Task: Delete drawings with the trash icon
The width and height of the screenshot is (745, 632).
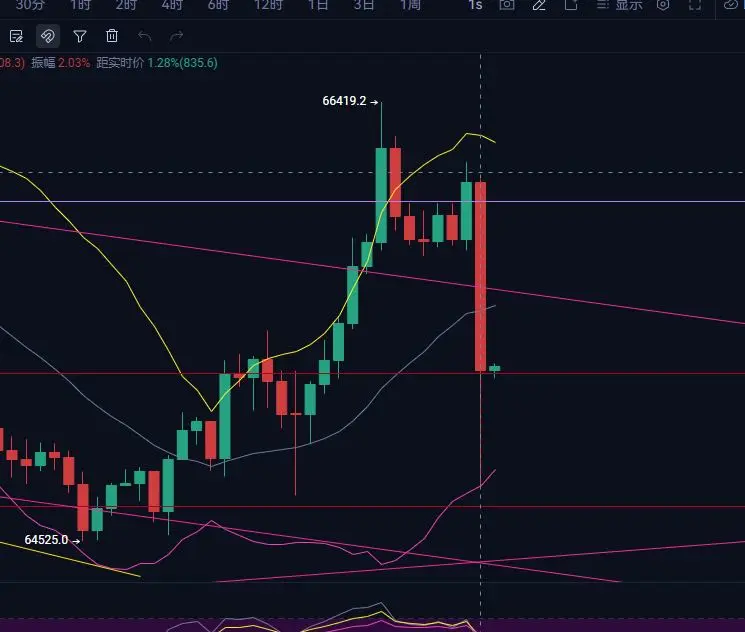Action: 112,36
